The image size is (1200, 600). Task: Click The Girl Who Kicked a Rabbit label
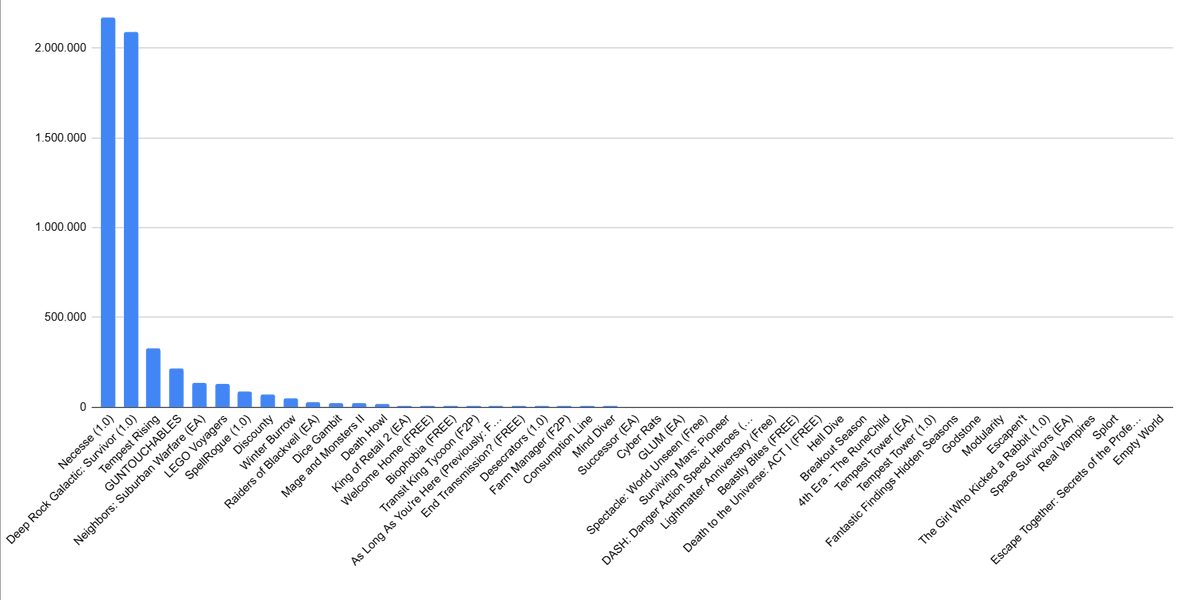tap(984, 478)
